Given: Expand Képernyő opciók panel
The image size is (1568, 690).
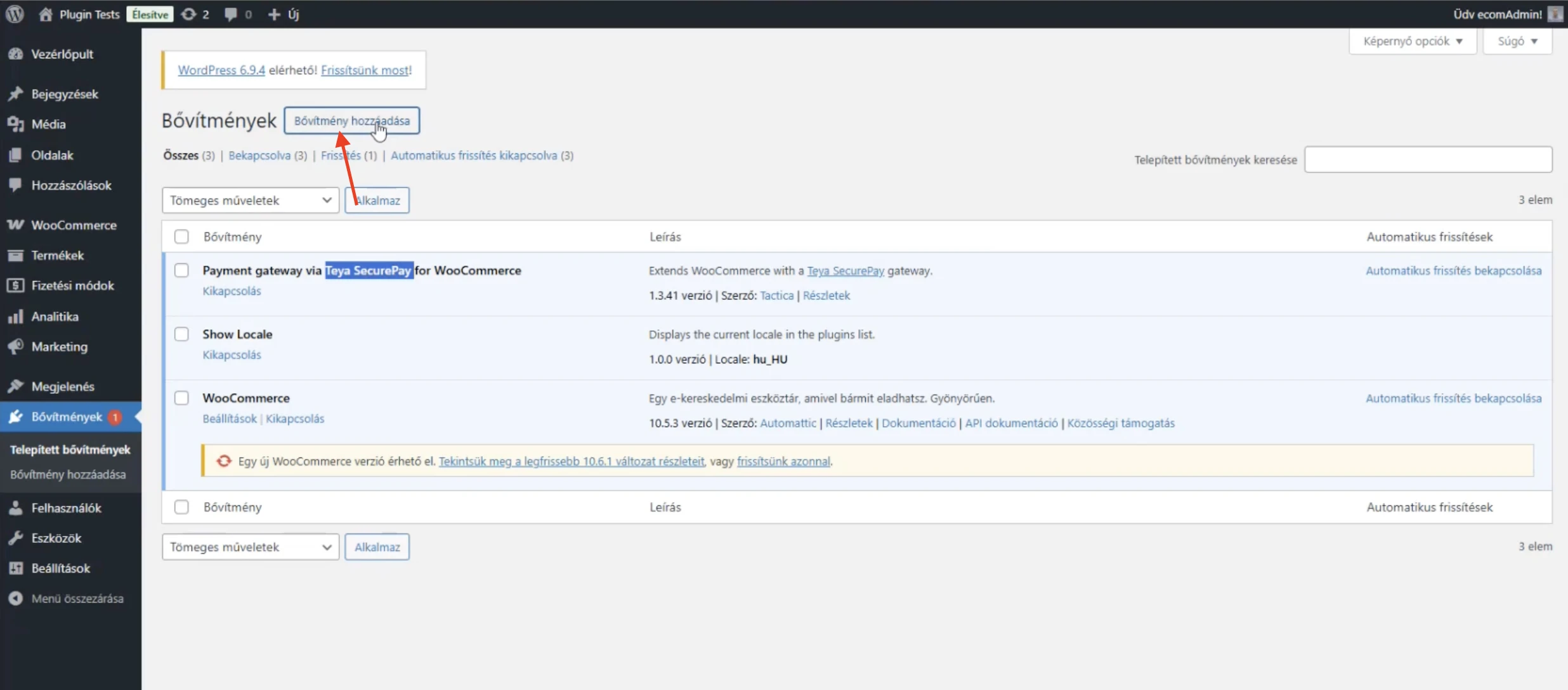Looking at the screenshot, I should click(x=1413, y=41).
